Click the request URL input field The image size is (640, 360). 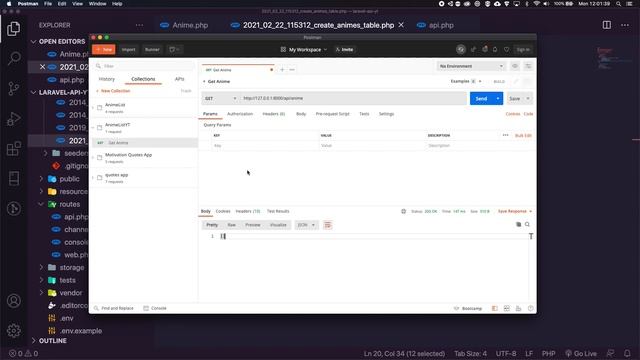tap(353, 98)
